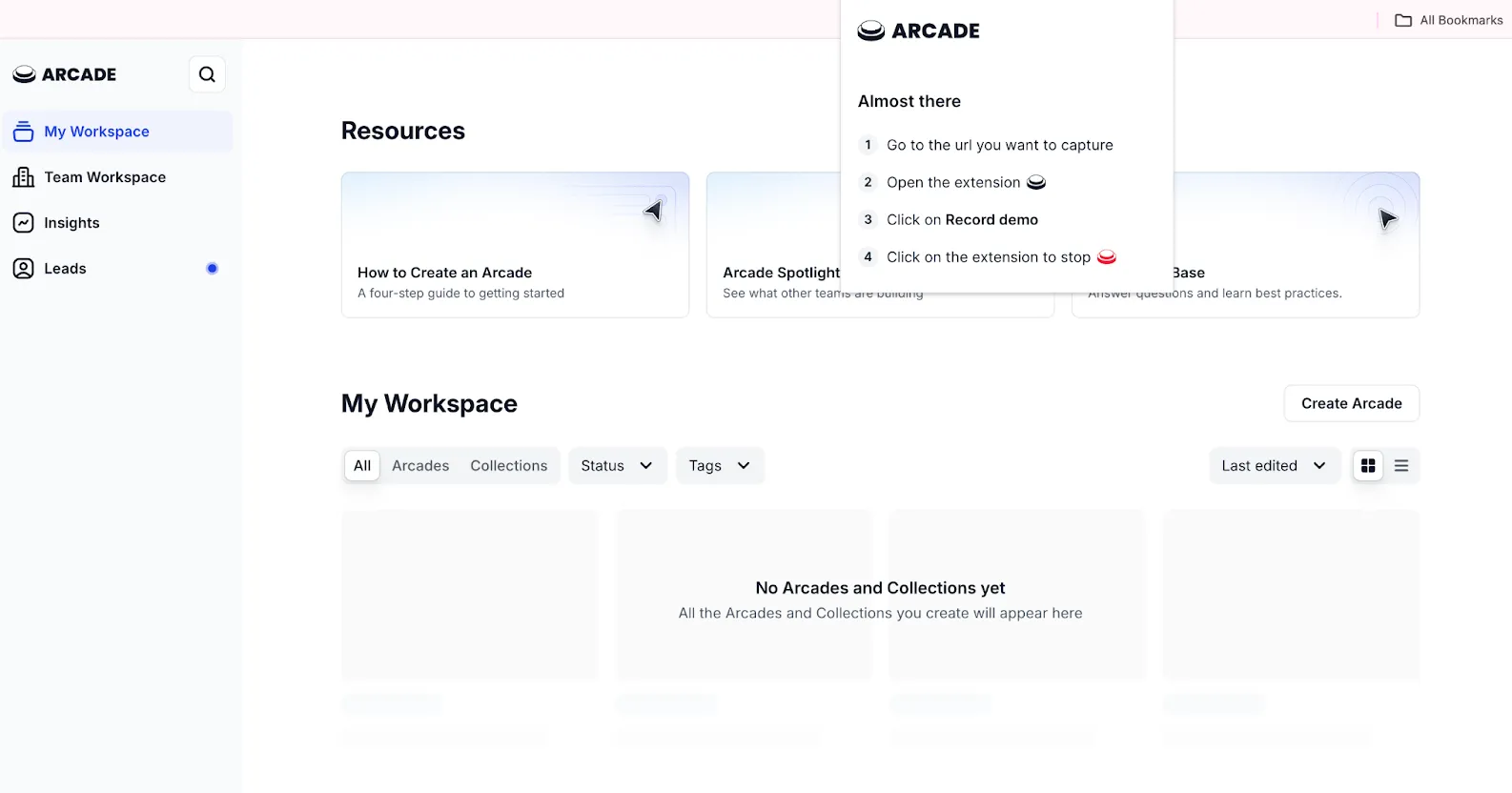Click the 'Almost there' heading in popup
1512x793 pixels.
909,101
